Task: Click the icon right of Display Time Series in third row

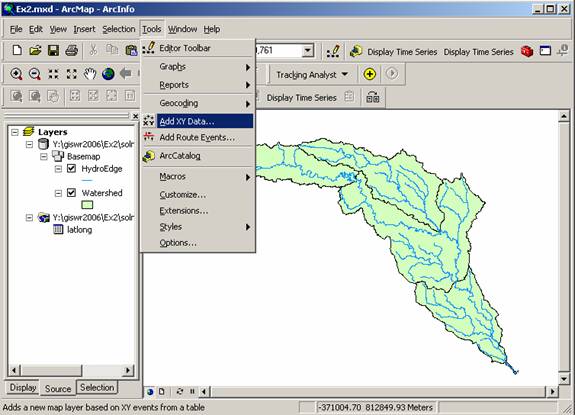Action: pos(349,97)
